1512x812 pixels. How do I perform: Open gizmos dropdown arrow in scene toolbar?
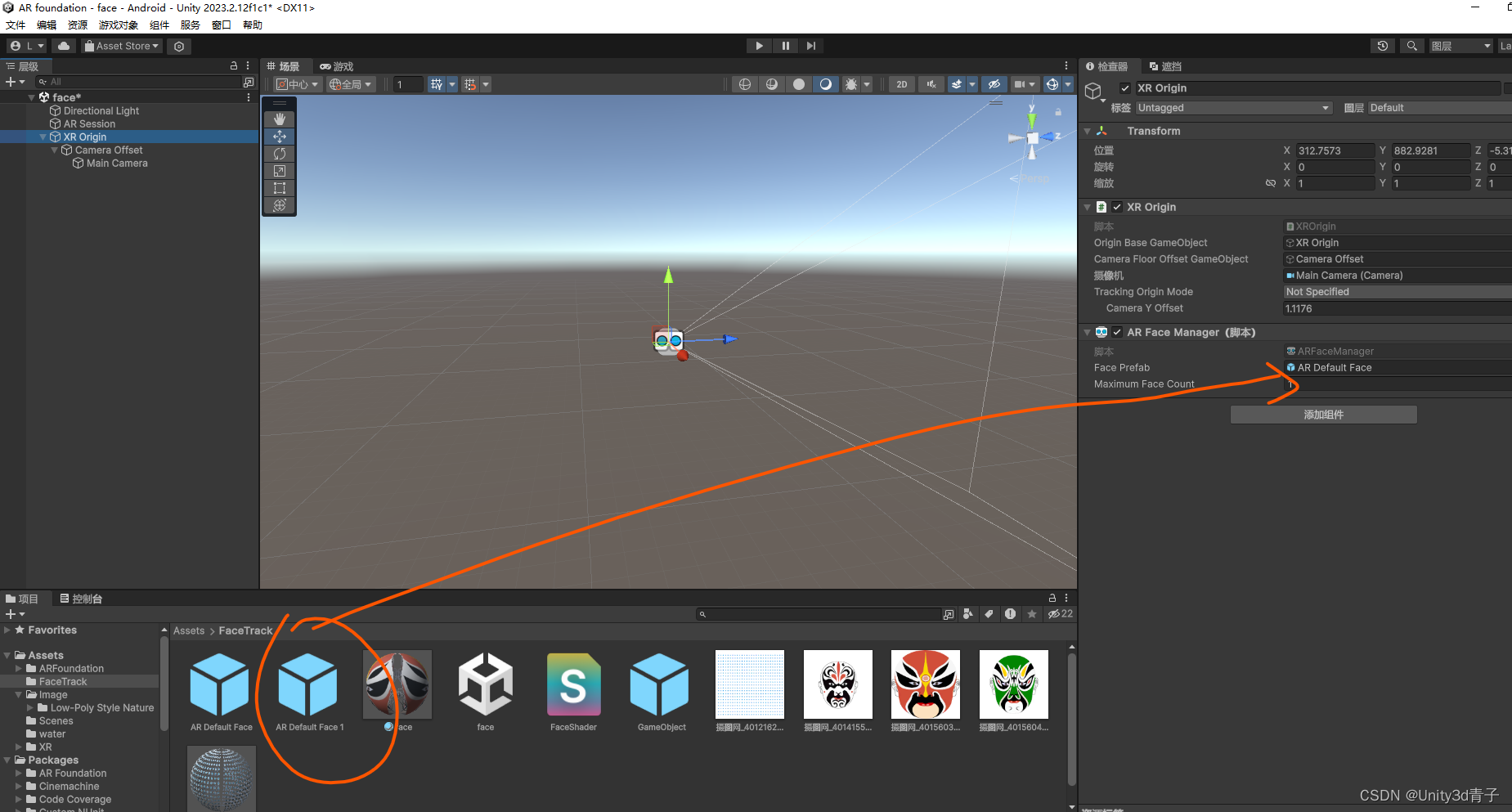point(1068,84)
